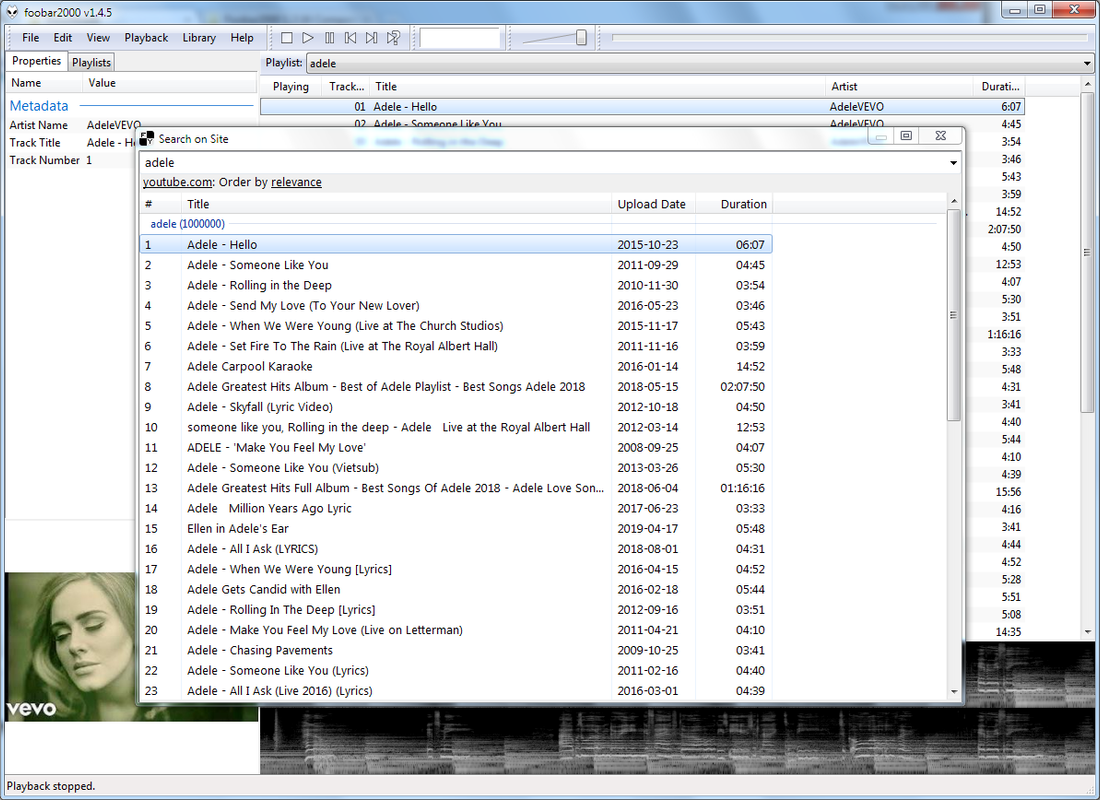Select result Adele - Skyfall (Lyric Video)

[x=456, y=407]
